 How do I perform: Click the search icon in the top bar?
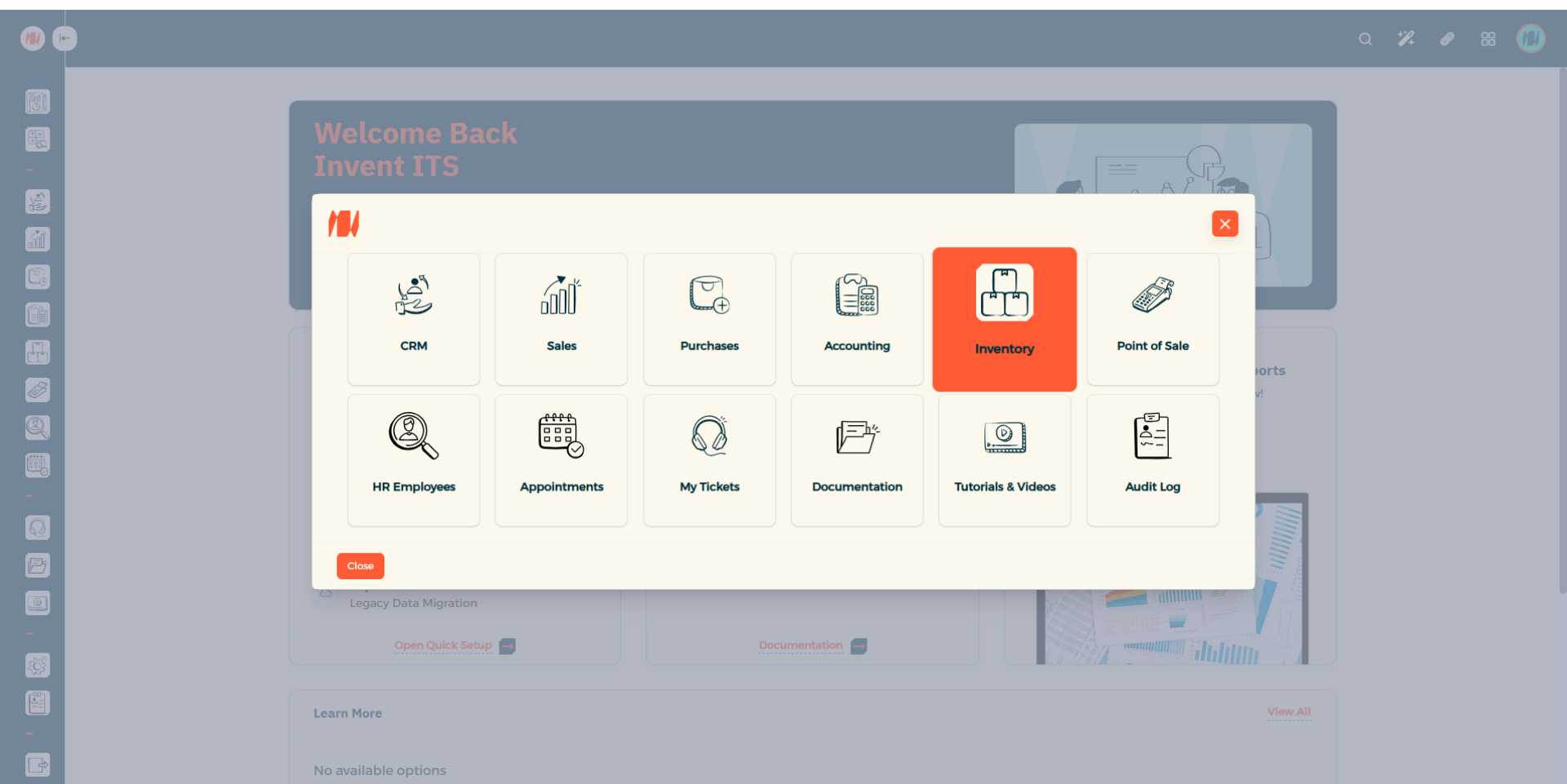[1365, 39]
